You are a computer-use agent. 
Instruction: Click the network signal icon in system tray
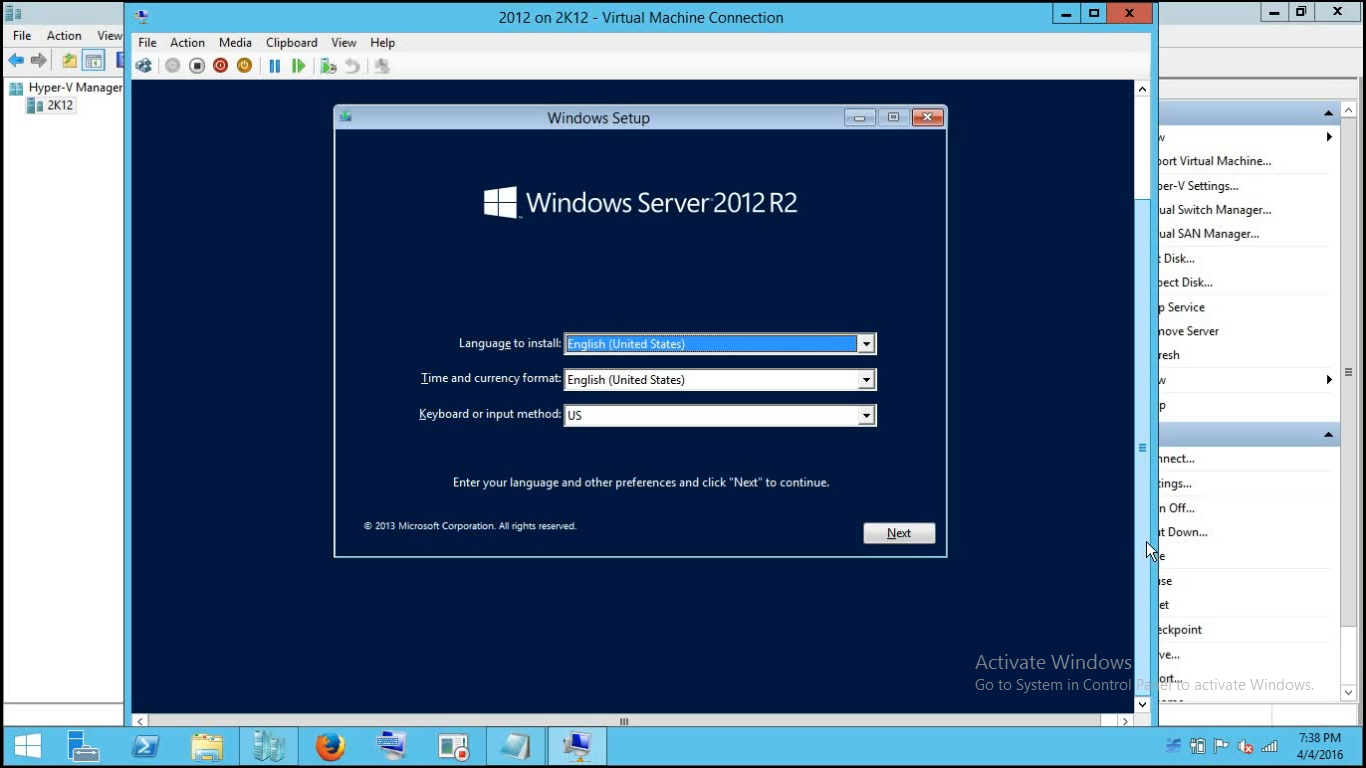1270,746
